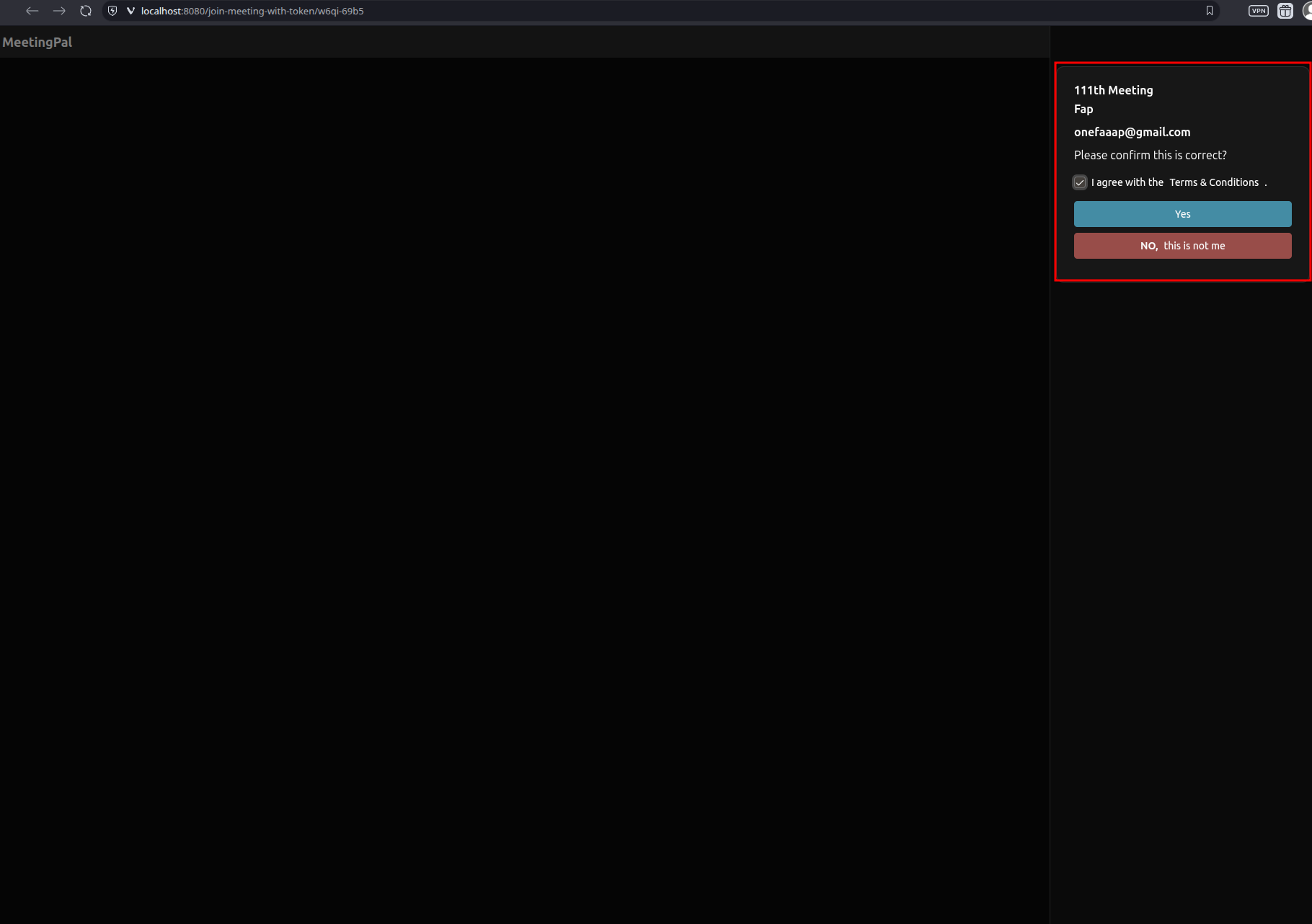Click the MeetingPal logo in header
Screen dimensions: 1312x924
click(37, 42)
